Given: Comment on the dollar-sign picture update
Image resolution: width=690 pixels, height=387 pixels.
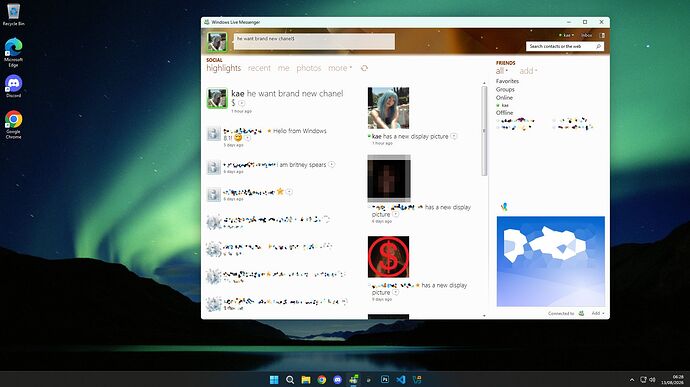Looking at the screenshot, I should (396, 292).
